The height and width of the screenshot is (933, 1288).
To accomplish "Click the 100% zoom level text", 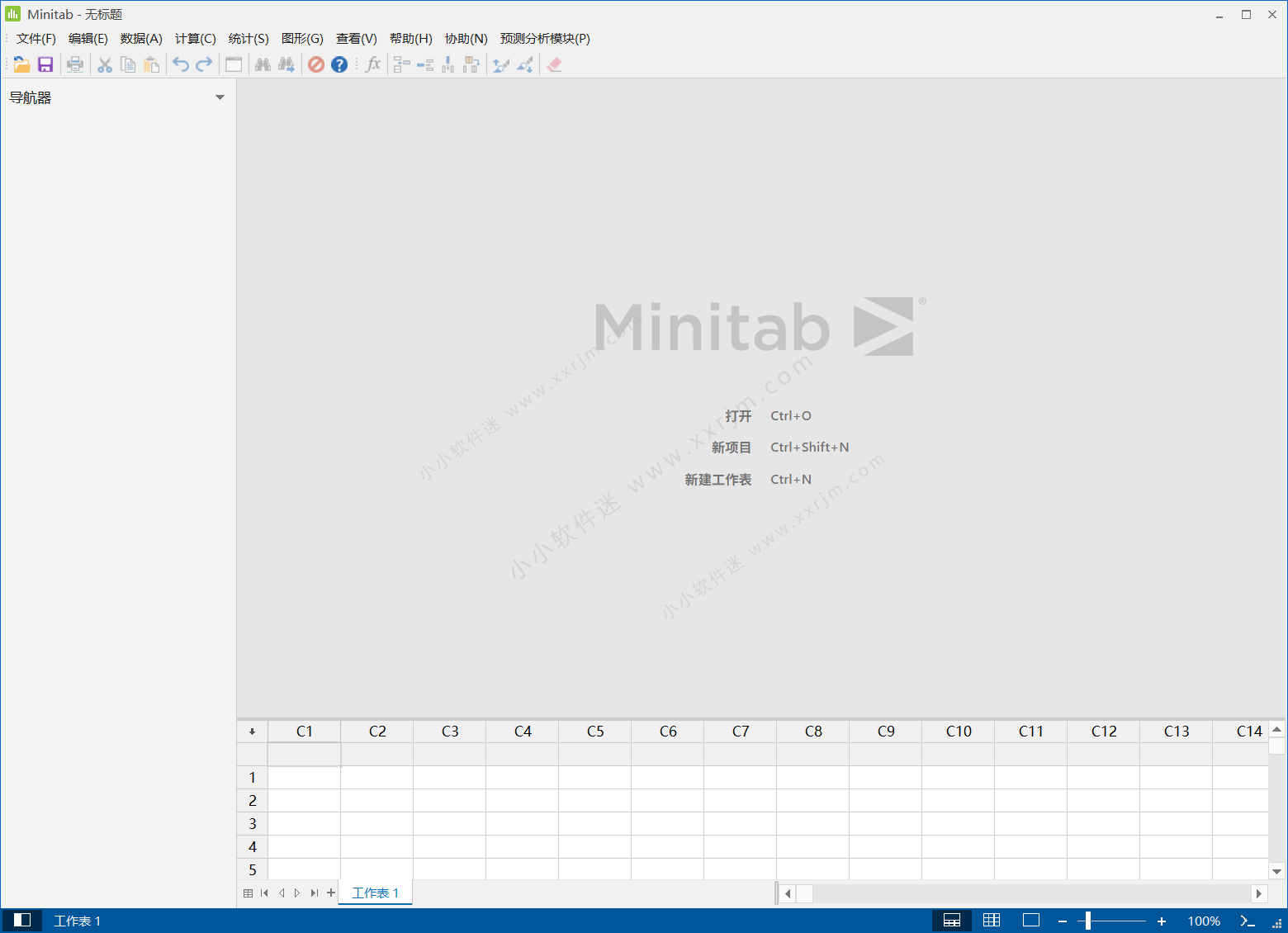I will 1204,921.
